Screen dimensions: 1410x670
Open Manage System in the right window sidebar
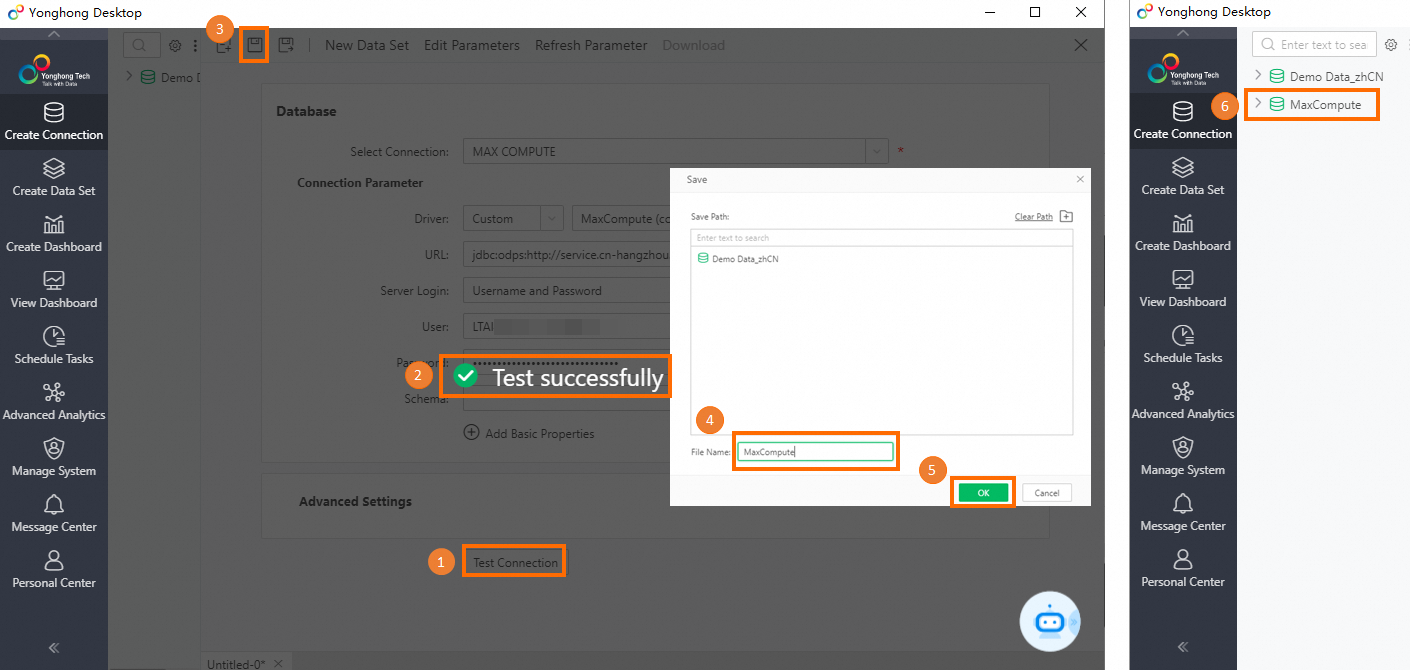click(1183, 457)
